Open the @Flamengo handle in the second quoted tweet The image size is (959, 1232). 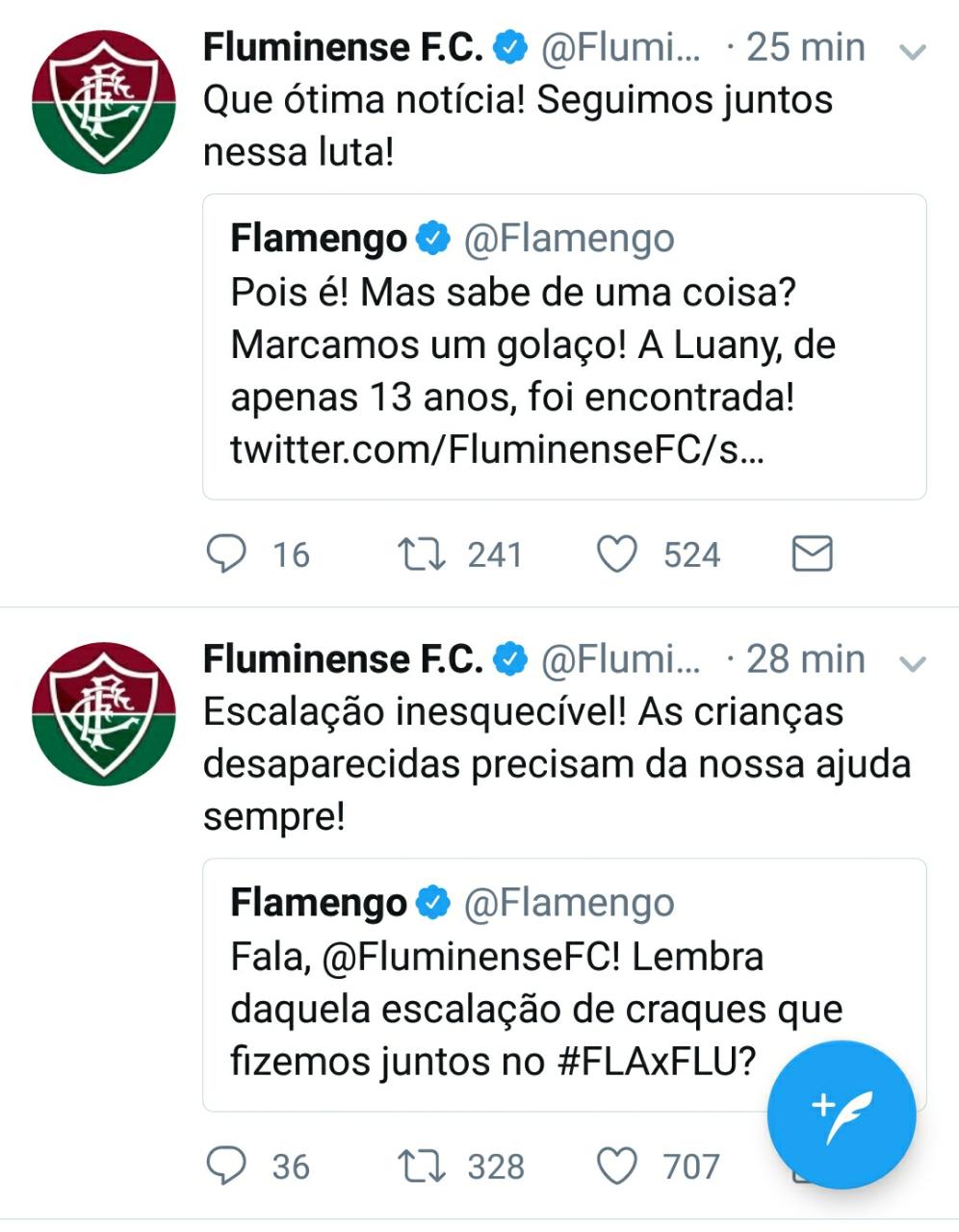click(569, 903)
